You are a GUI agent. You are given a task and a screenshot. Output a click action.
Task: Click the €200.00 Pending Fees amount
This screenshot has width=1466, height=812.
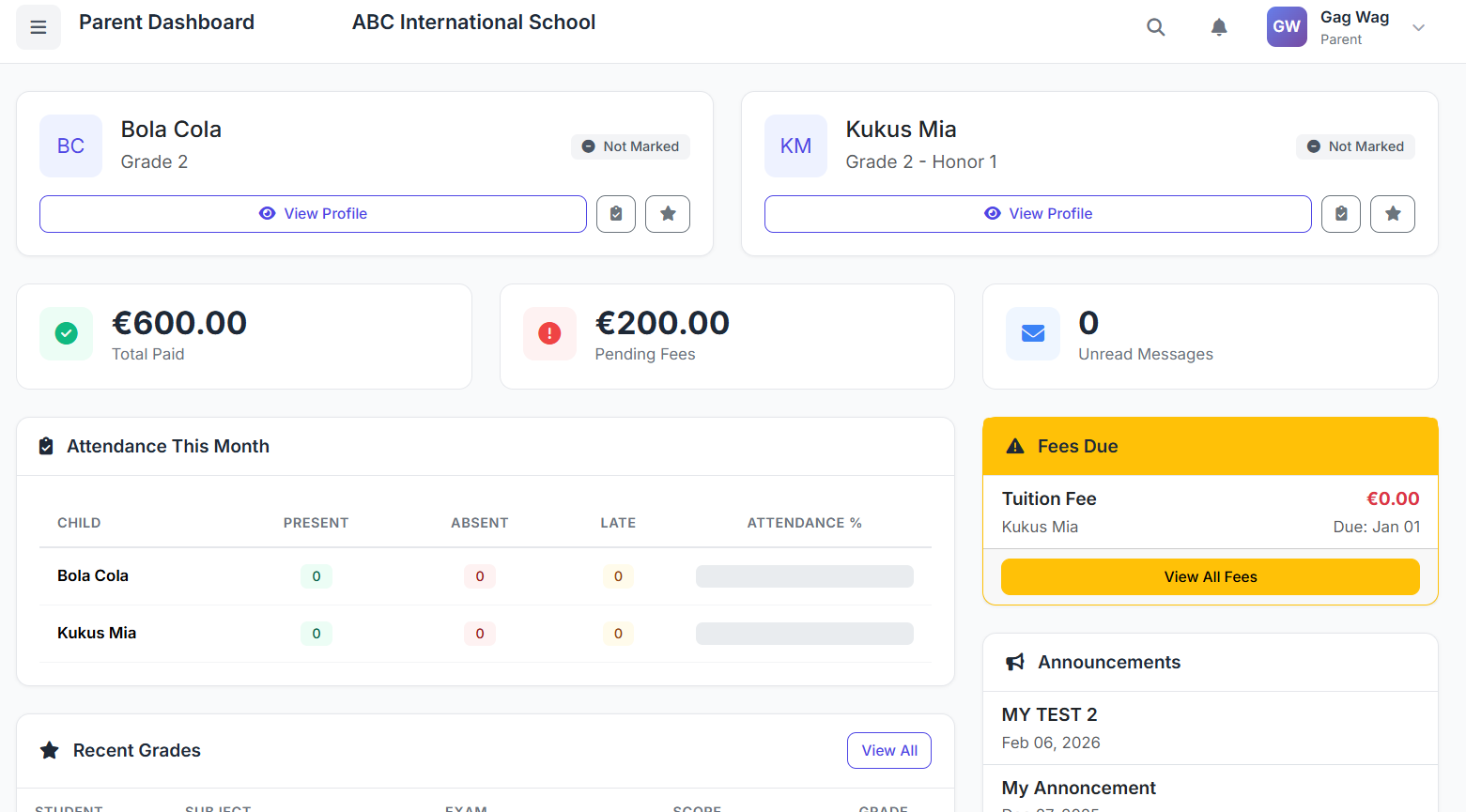[x=662, y=323]
